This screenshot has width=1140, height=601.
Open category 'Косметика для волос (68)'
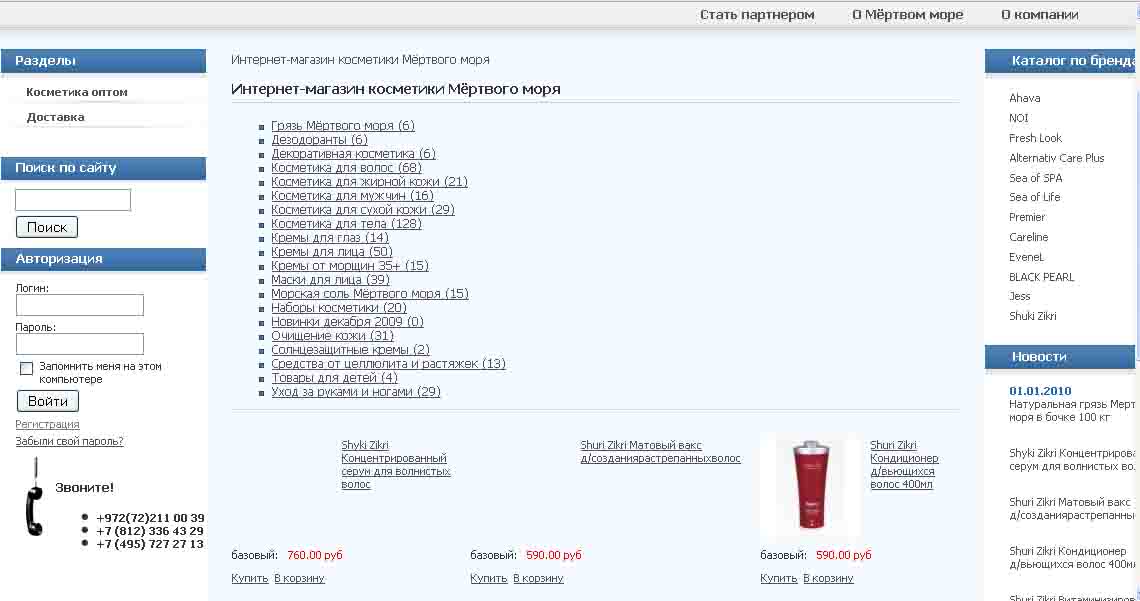pyautogui.click(x=346, y=168)
